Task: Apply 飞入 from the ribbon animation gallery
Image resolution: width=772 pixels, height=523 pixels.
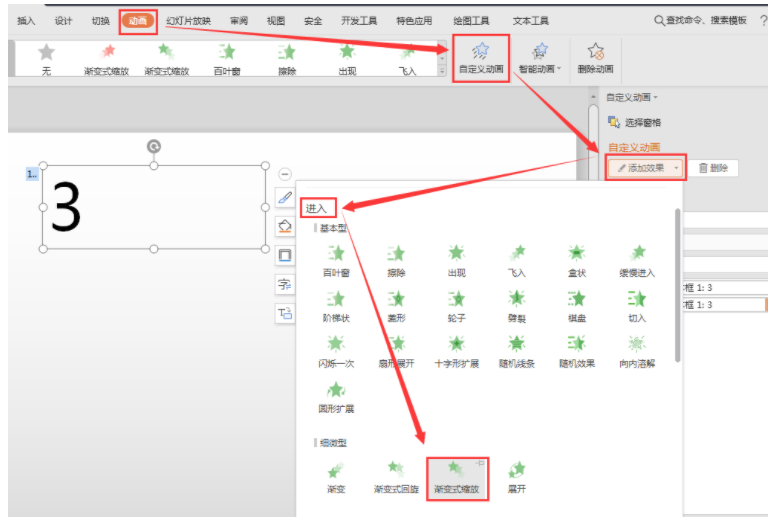Action: coord(407,59)
